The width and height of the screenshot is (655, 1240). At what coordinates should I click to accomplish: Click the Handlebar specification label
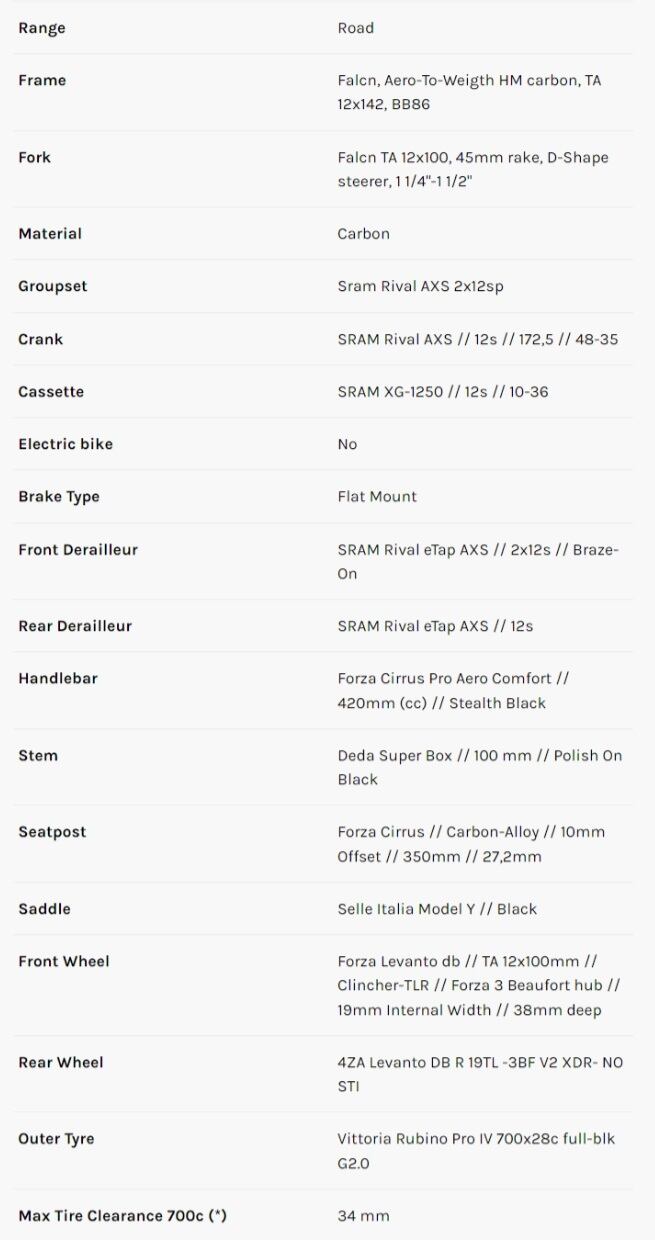point(58,678)
